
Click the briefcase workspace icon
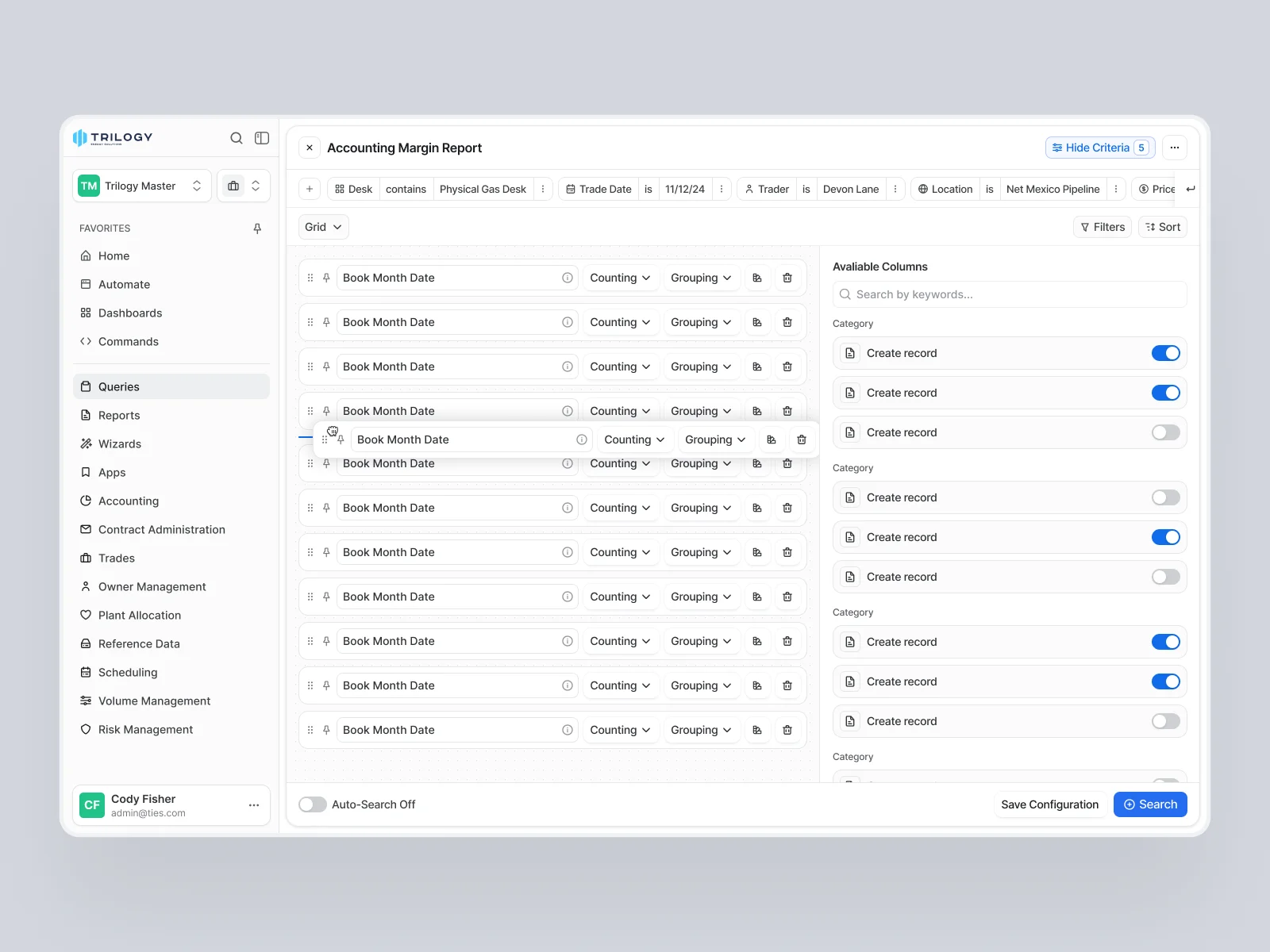(233, 186)
